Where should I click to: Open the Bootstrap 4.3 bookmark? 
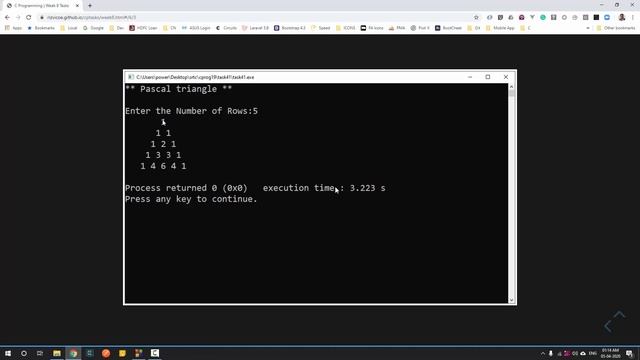(290, 28)
